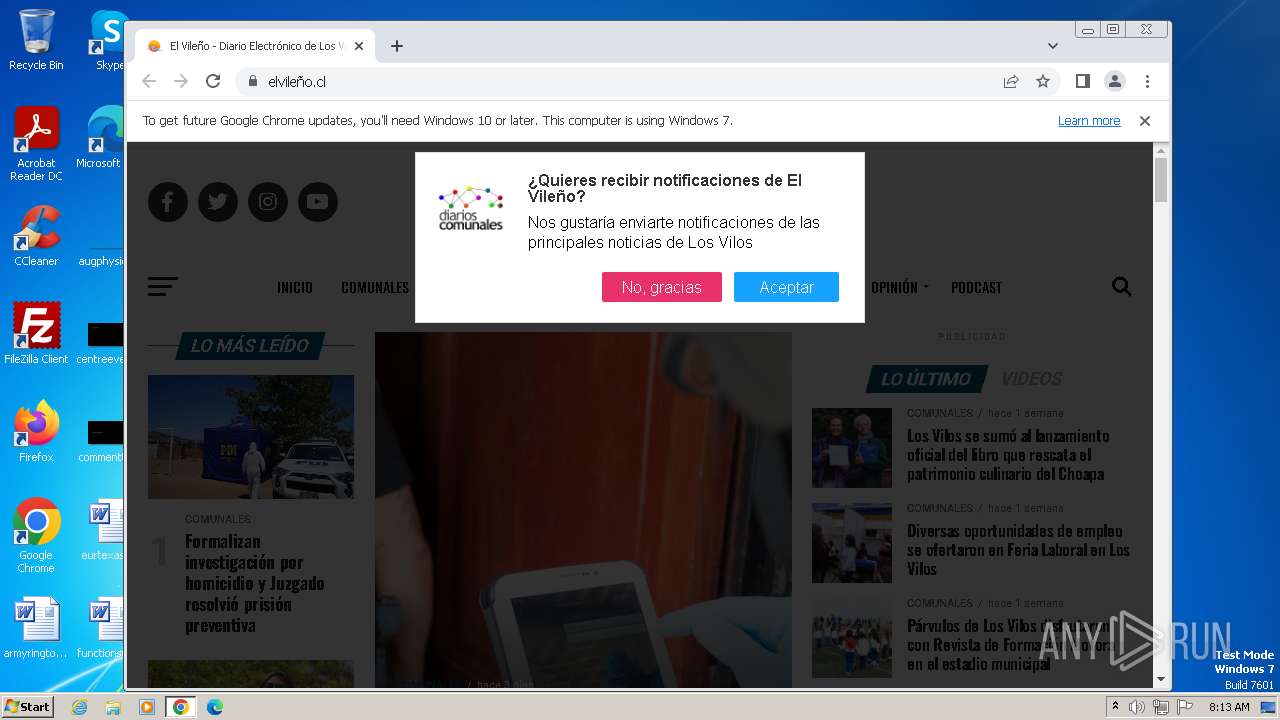Open the Recycle Bin desktop icon
Viewport: 1280px width, 720px height.
pos(37,40)
